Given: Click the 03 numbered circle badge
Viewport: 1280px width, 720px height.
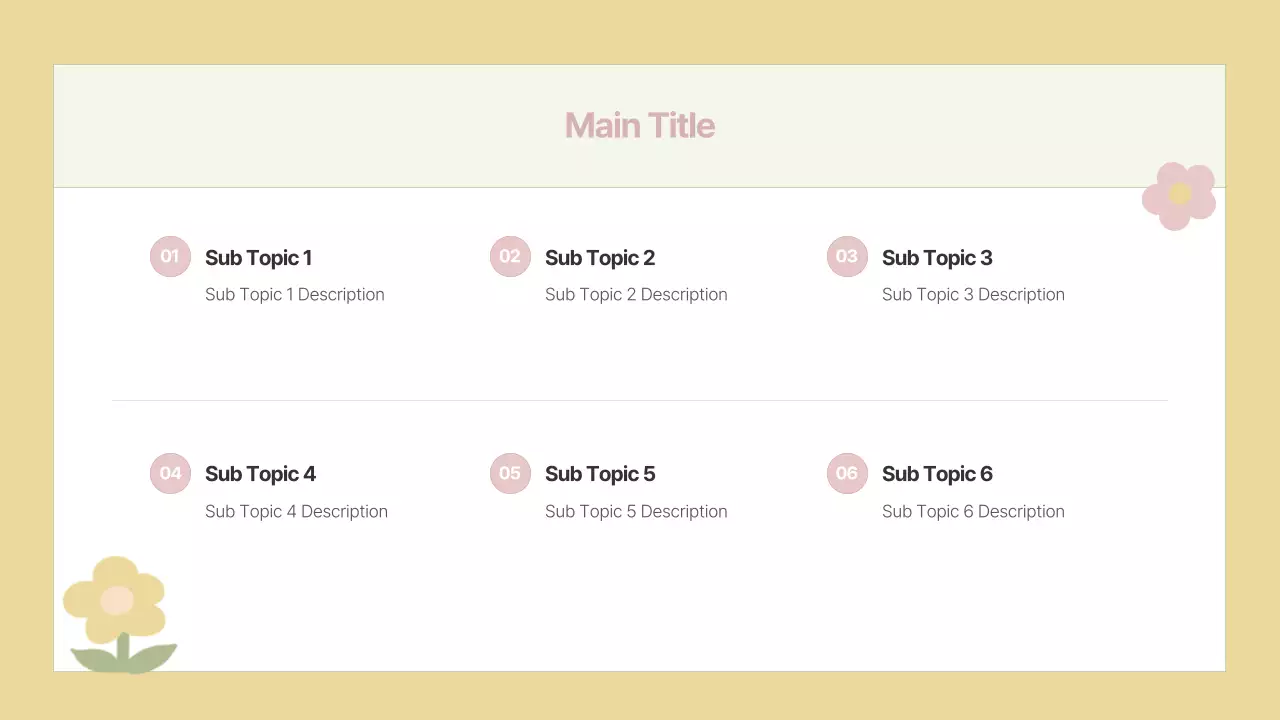Looking at the screenshot, I should 847,256.
